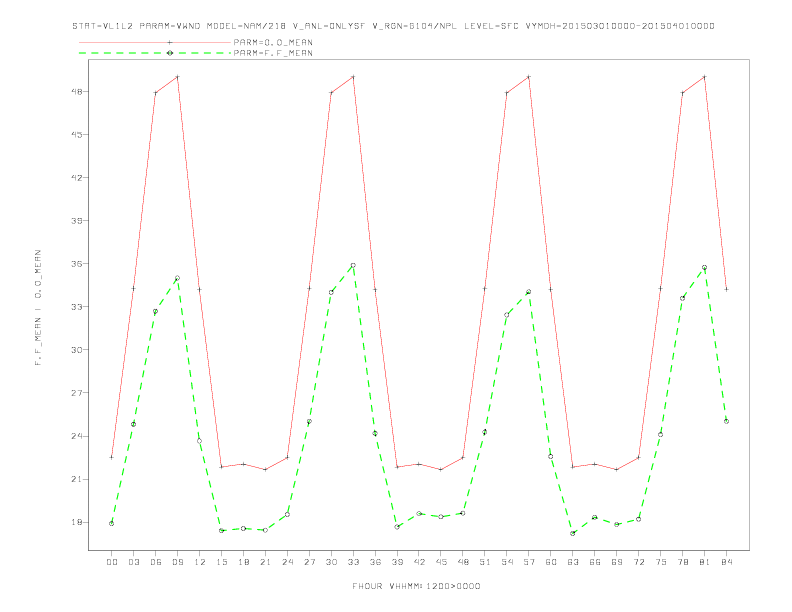Image resolution: width=792 pixels, height=612 pixels.
Task: Click x-axis forecast hour label 72
Action: (638, 562)
